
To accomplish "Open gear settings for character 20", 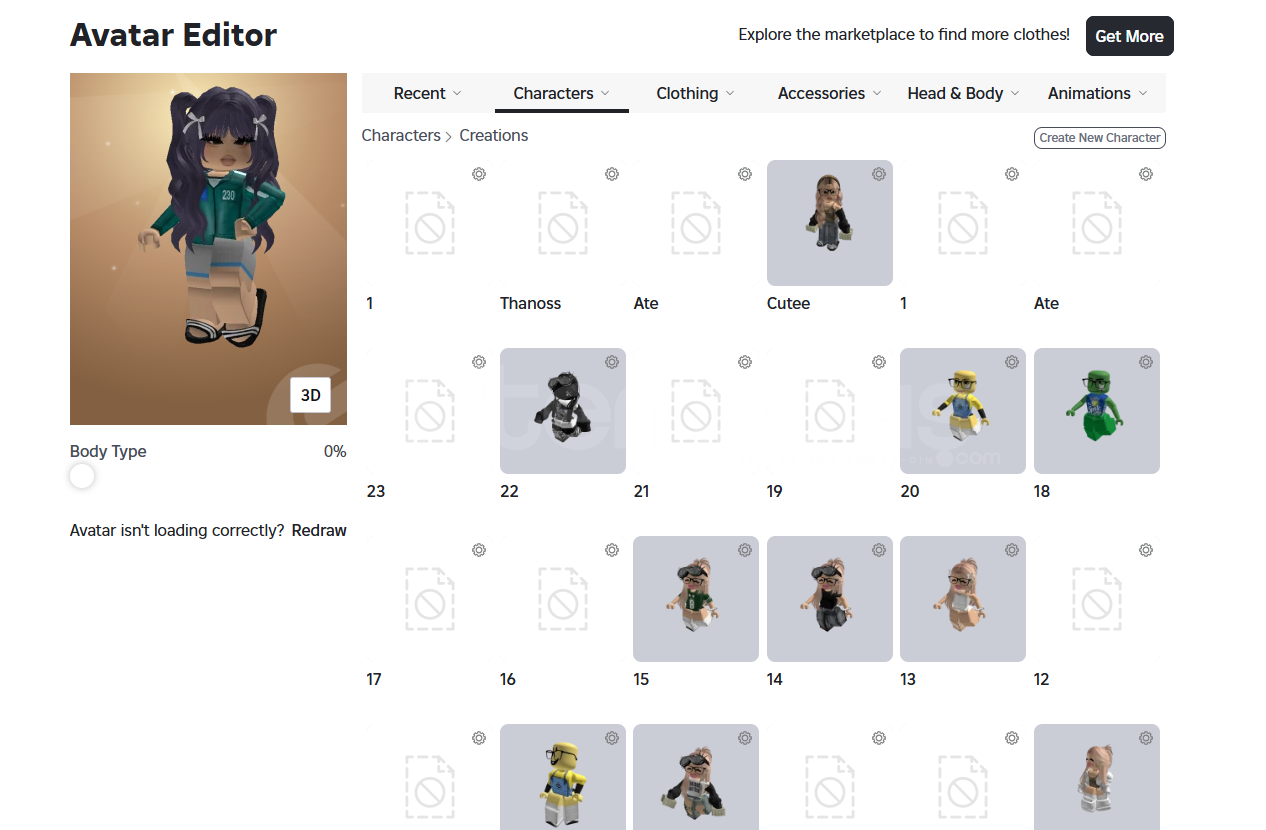I will pyautogui.click(x=1012, y=362).
